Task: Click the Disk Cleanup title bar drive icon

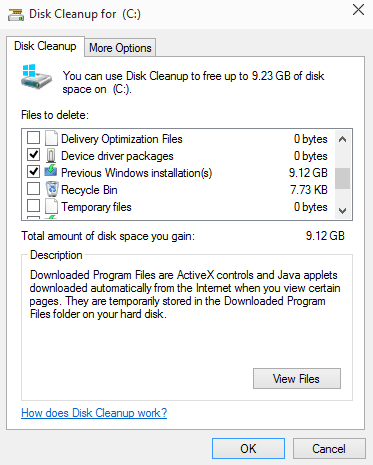Action: click(x=16, y=14)
